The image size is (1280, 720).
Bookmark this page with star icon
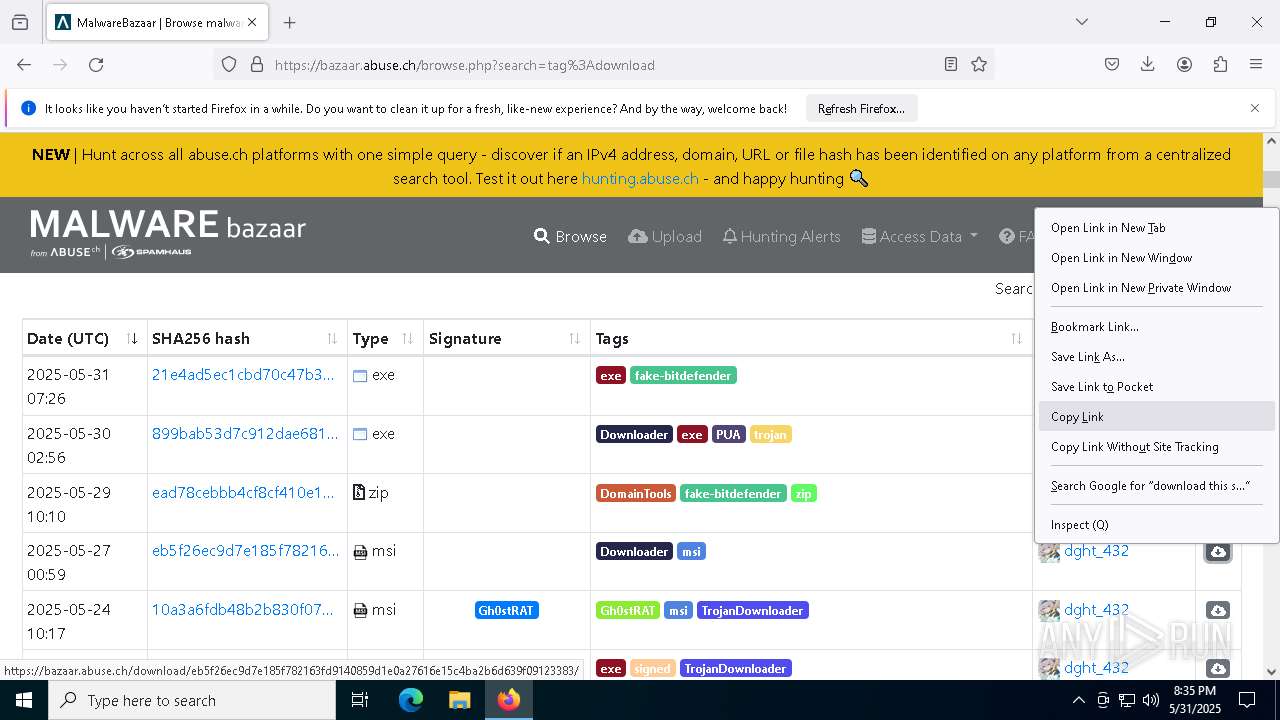pyautogui.click(x=979, y=64)
